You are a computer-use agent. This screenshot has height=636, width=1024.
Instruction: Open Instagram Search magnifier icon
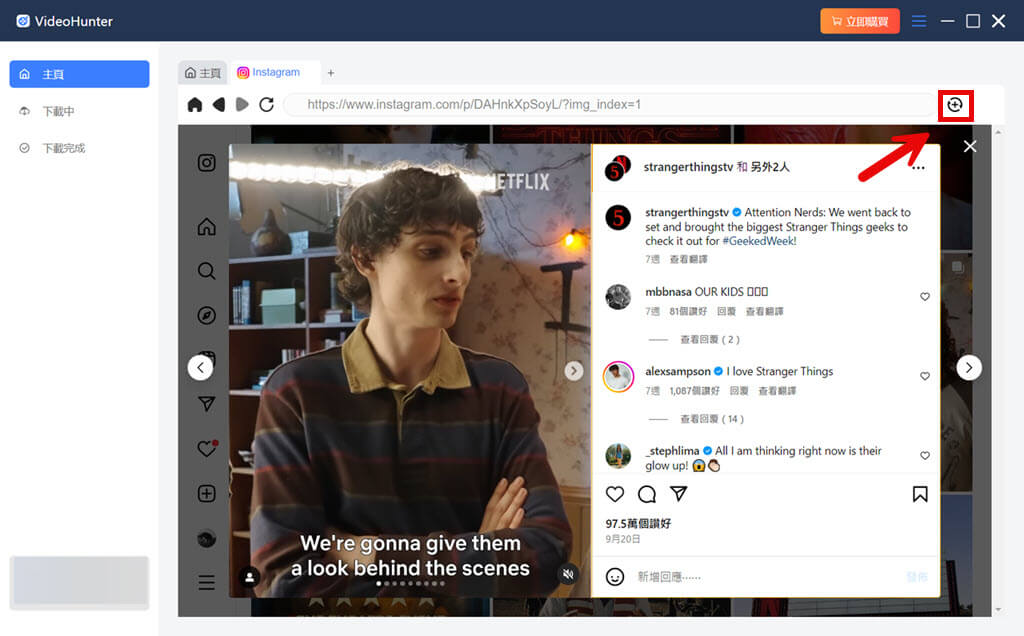[x=206, y=271]
